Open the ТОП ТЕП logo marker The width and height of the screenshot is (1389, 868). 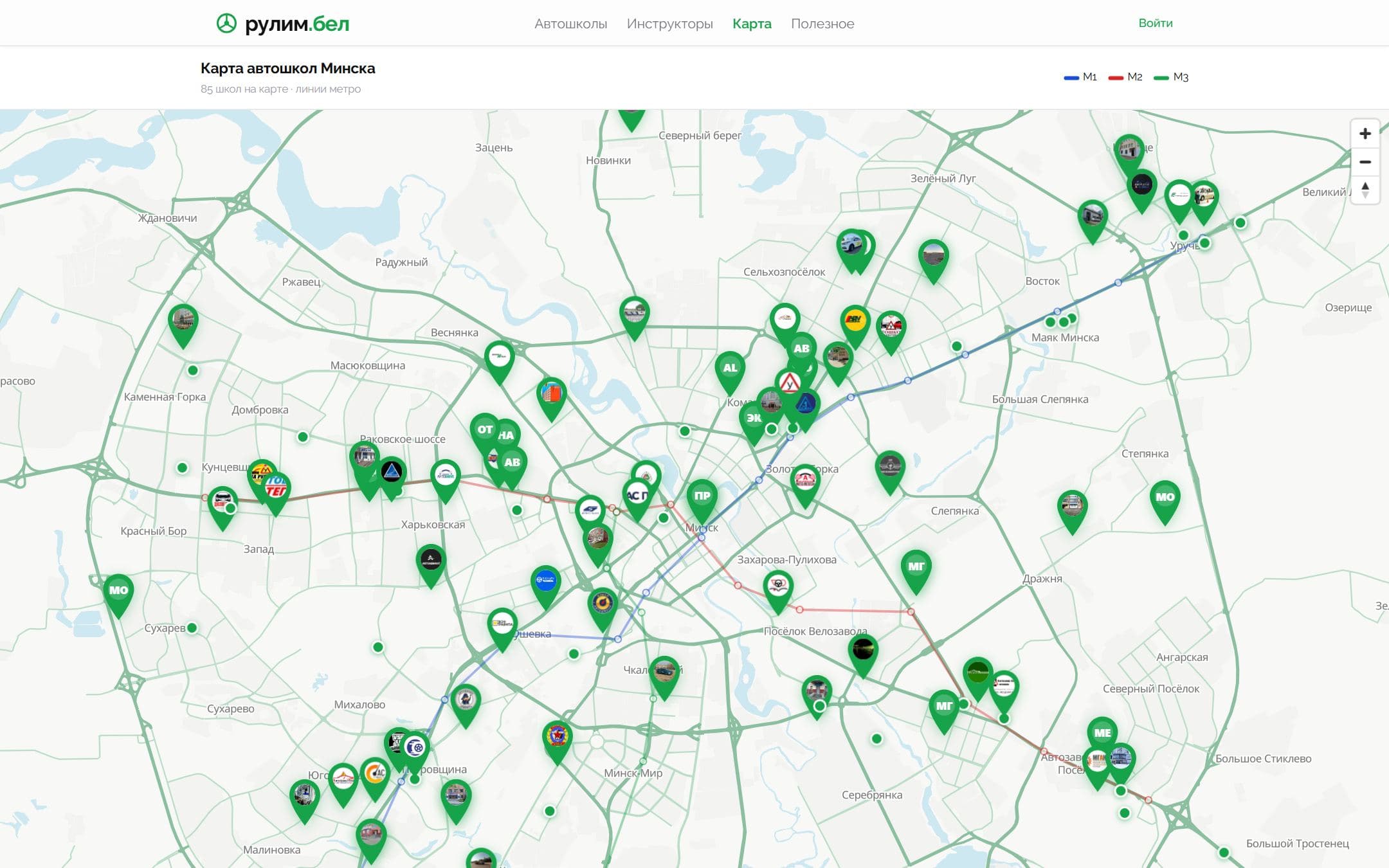(x=277, y=490)
